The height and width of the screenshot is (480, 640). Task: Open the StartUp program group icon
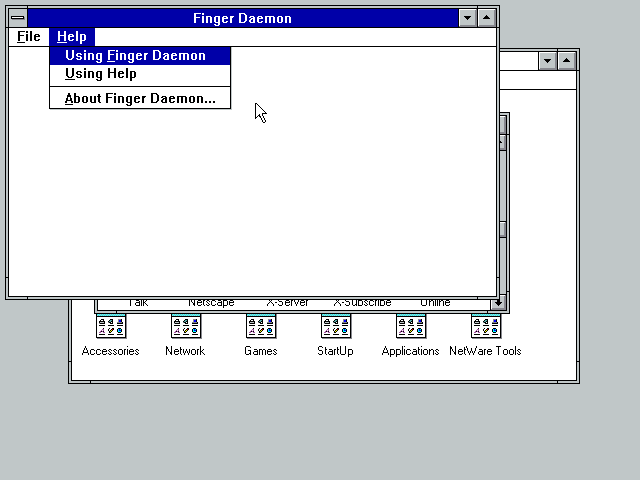coord(336,326)
